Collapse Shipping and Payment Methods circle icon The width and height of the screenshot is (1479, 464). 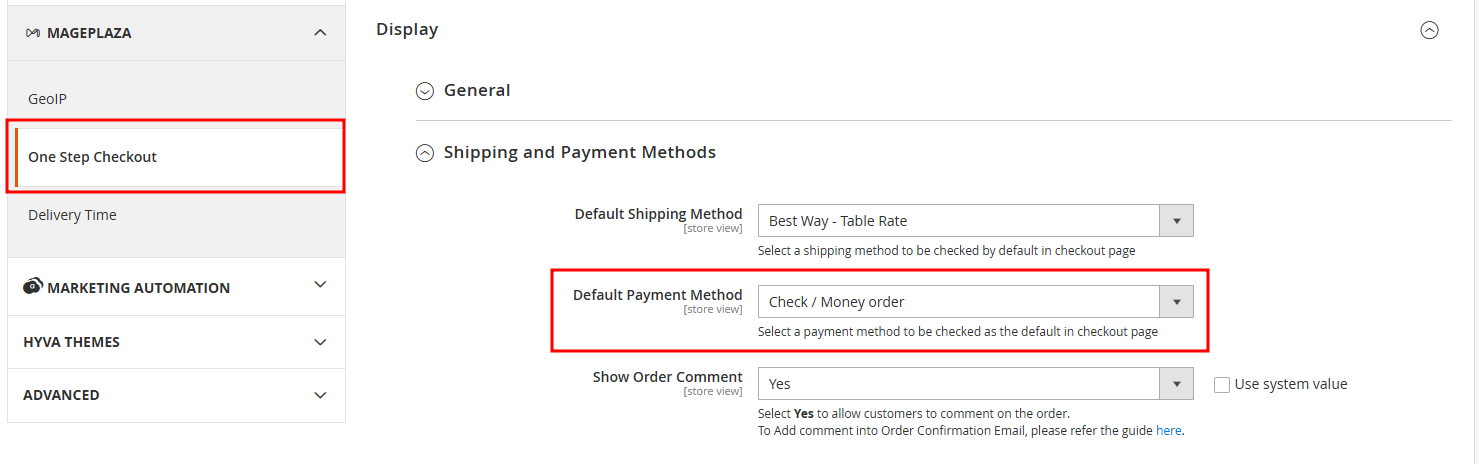425,153
